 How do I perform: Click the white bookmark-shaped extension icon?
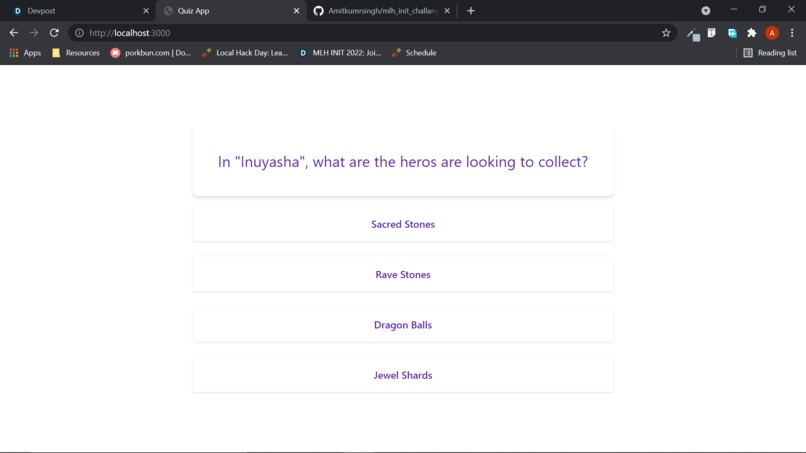[x=711, y=33]
